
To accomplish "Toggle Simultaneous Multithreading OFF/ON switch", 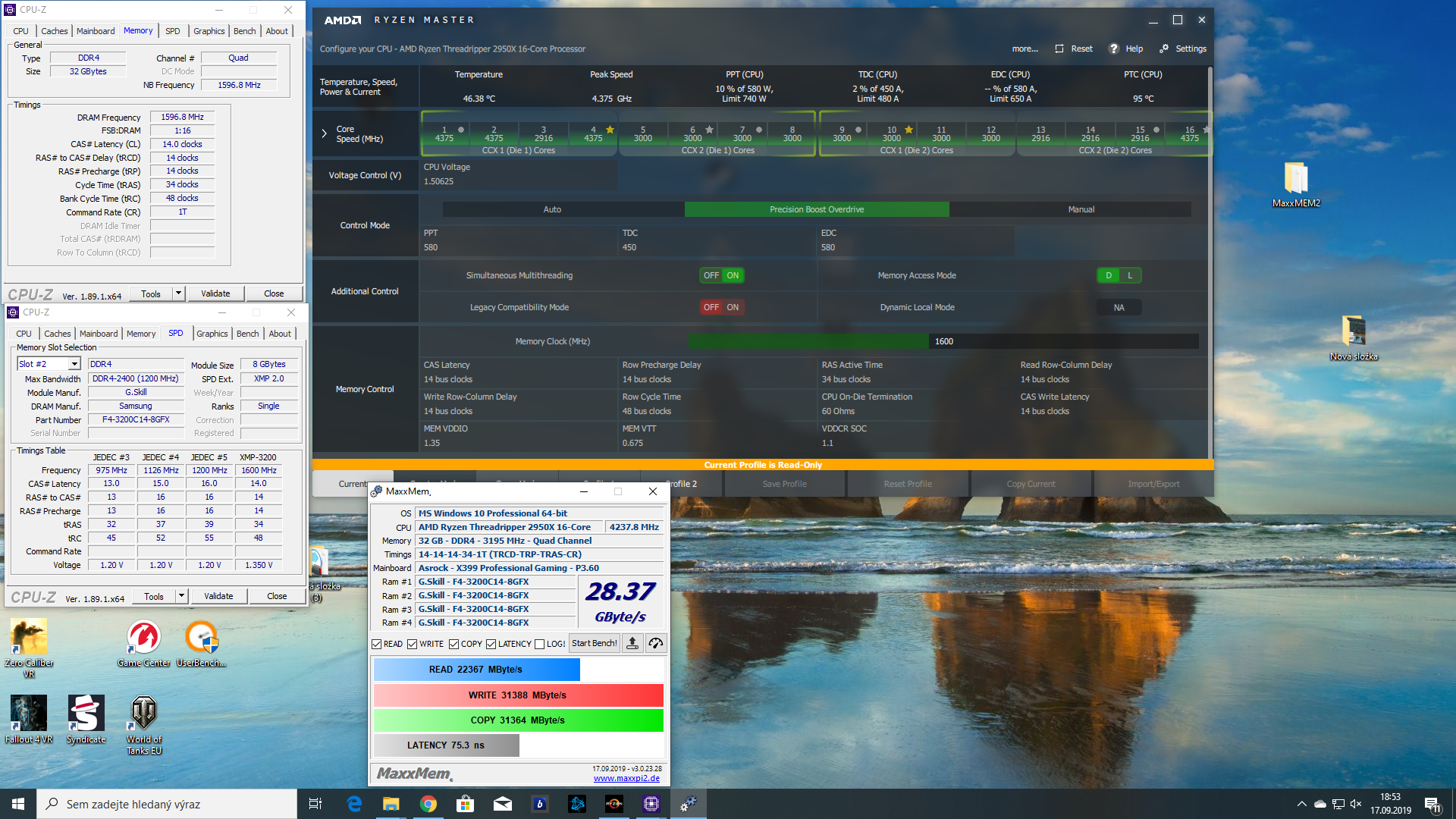I will tap(721, 275).
